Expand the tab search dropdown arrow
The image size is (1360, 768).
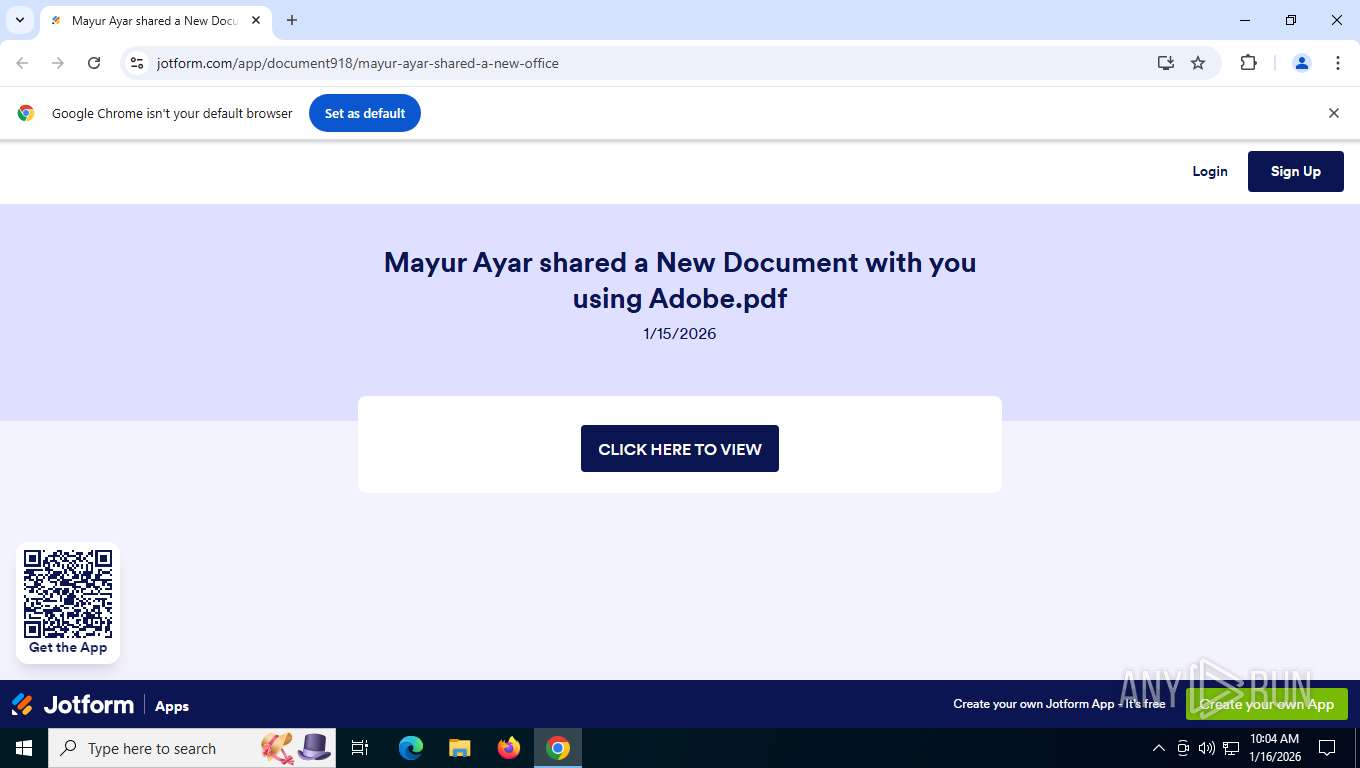(19, 20)
